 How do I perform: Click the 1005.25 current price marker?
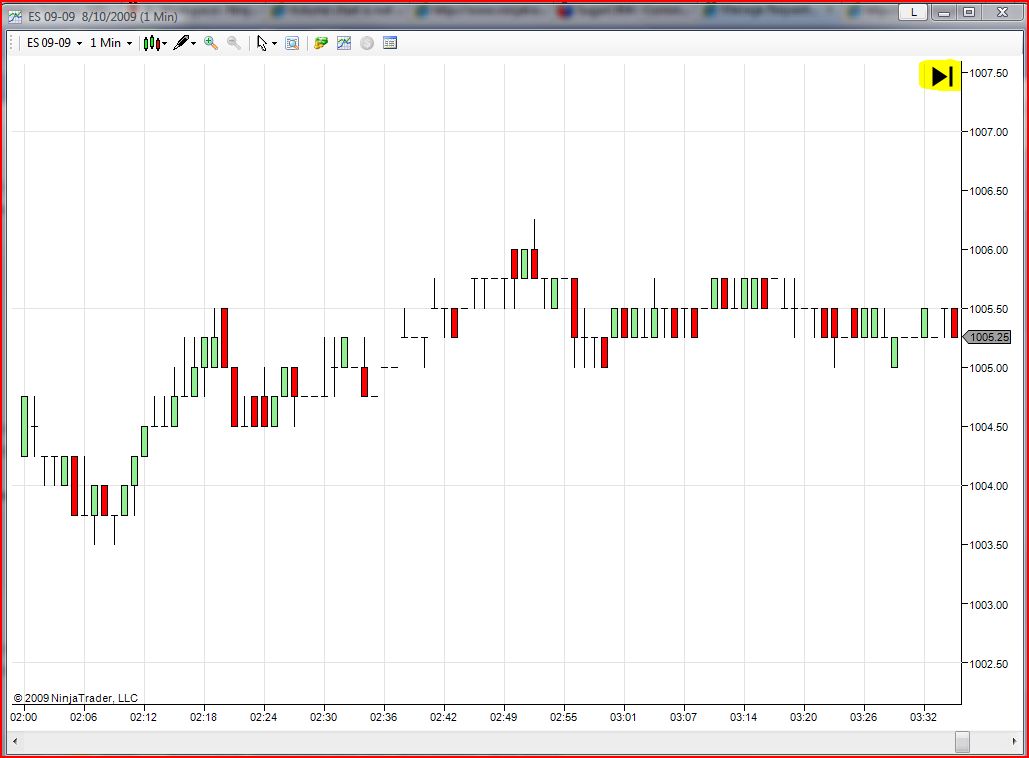coord(987,337)
